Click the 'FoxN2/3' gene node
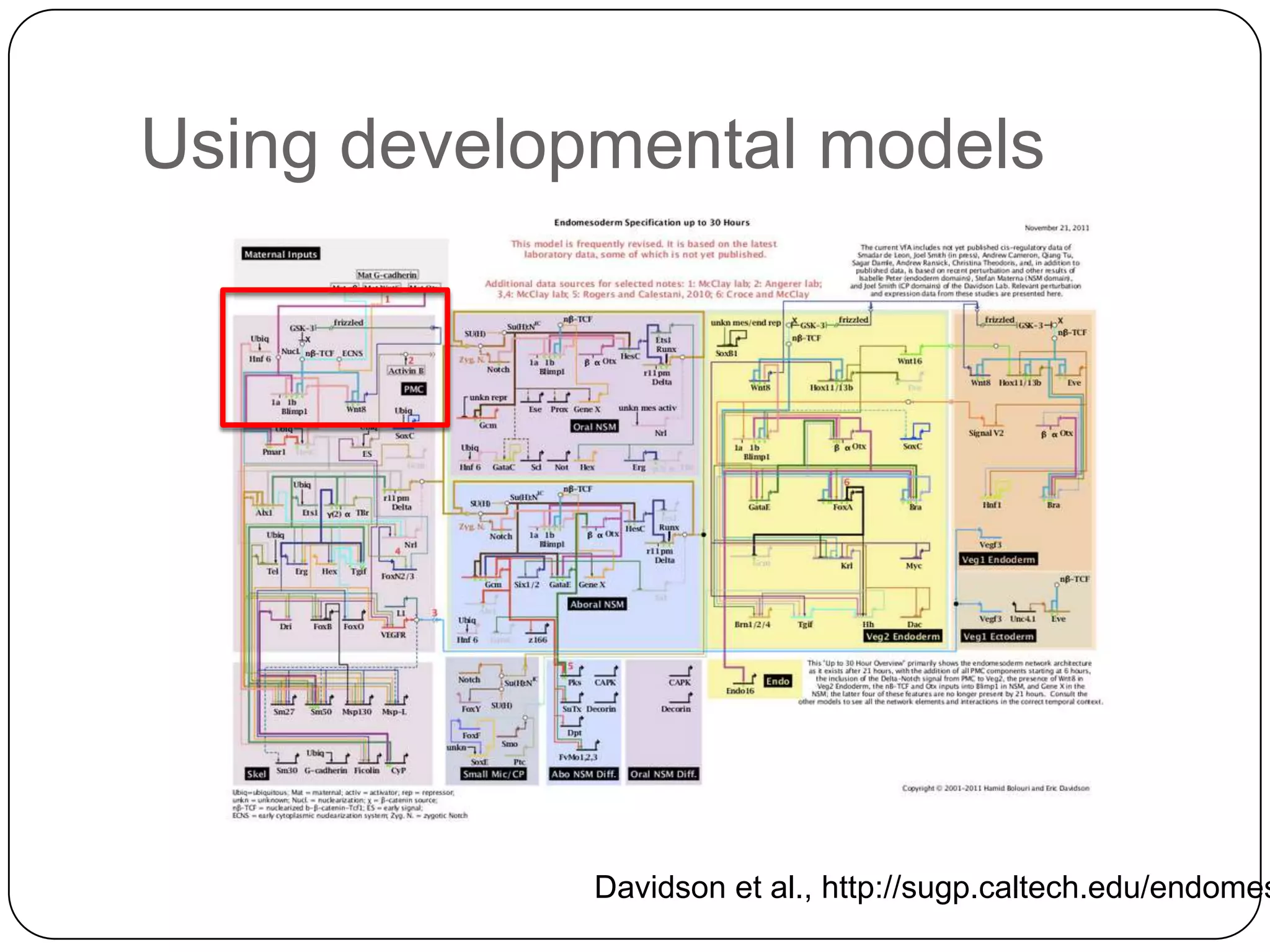This screenshot has height=952, width=1270. [x=397, y=576]
